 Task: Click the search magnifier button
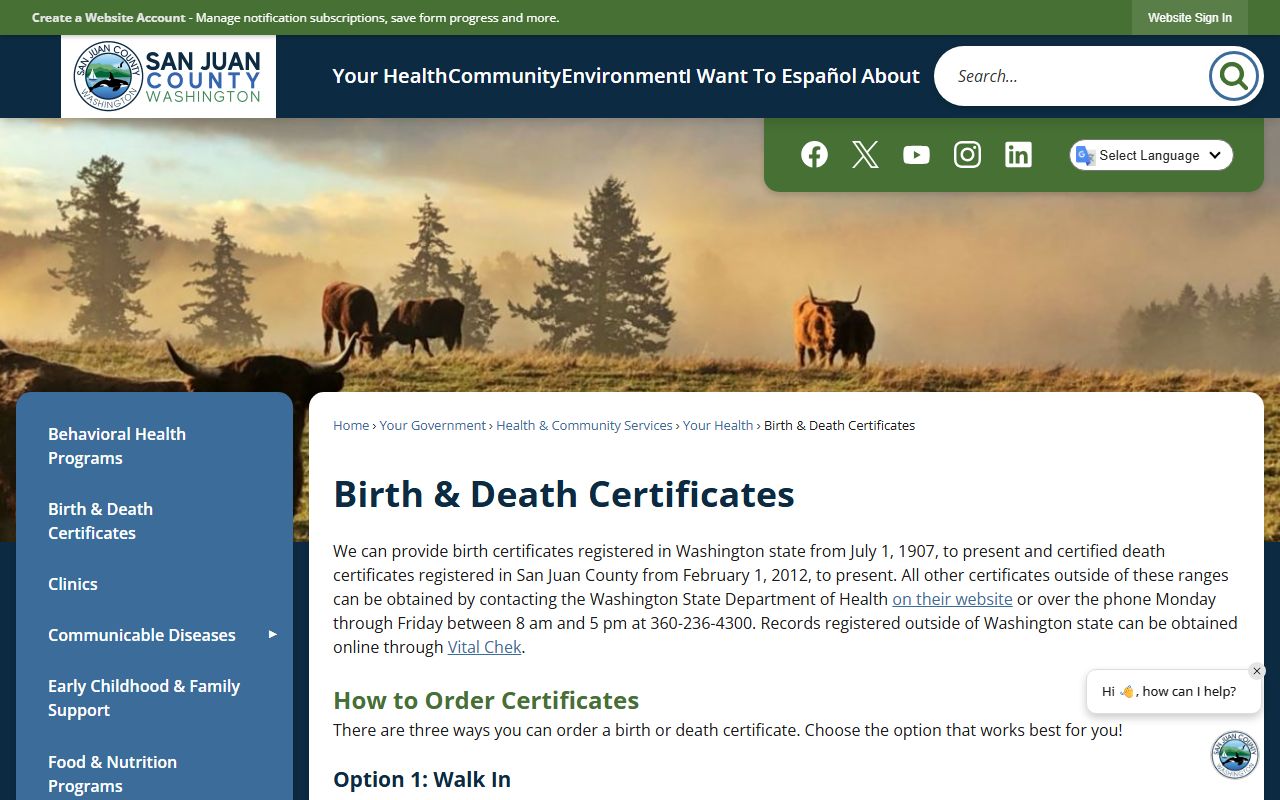point(1233,76)
